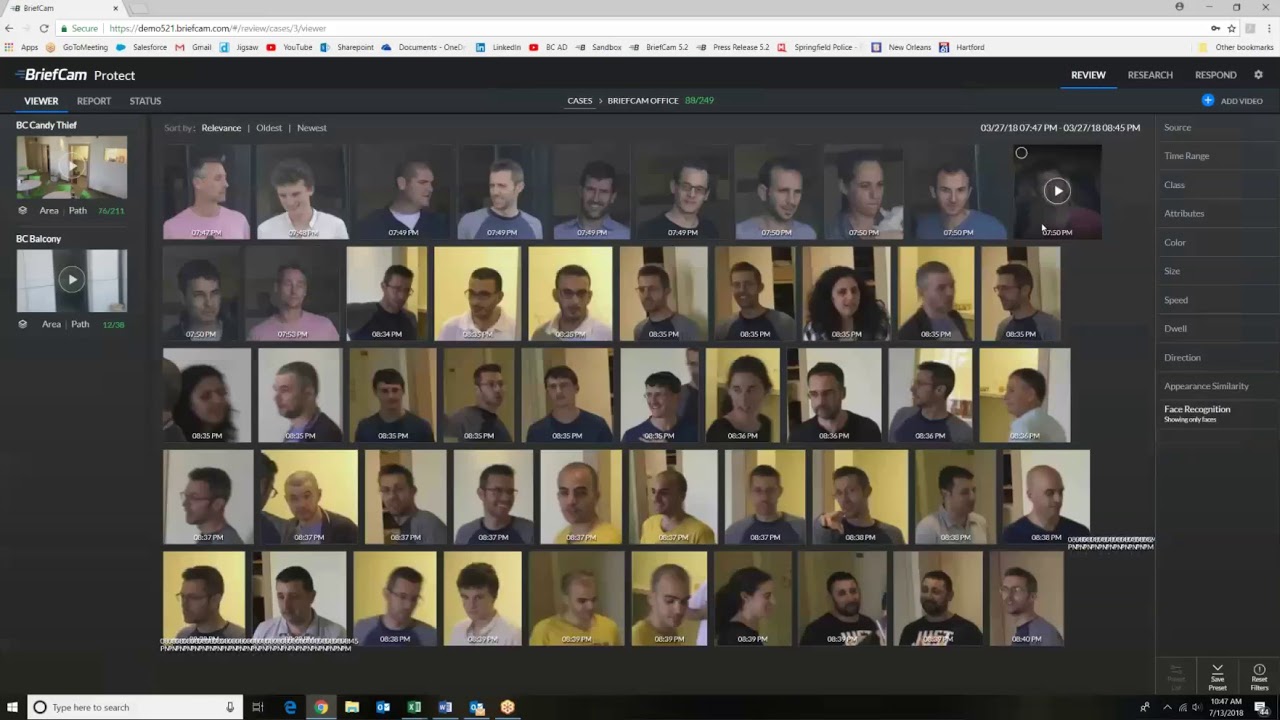This screenshot has height=720, width=1280.
Task: Click the layers icon under BC Balcony
Action: (23, 324)
